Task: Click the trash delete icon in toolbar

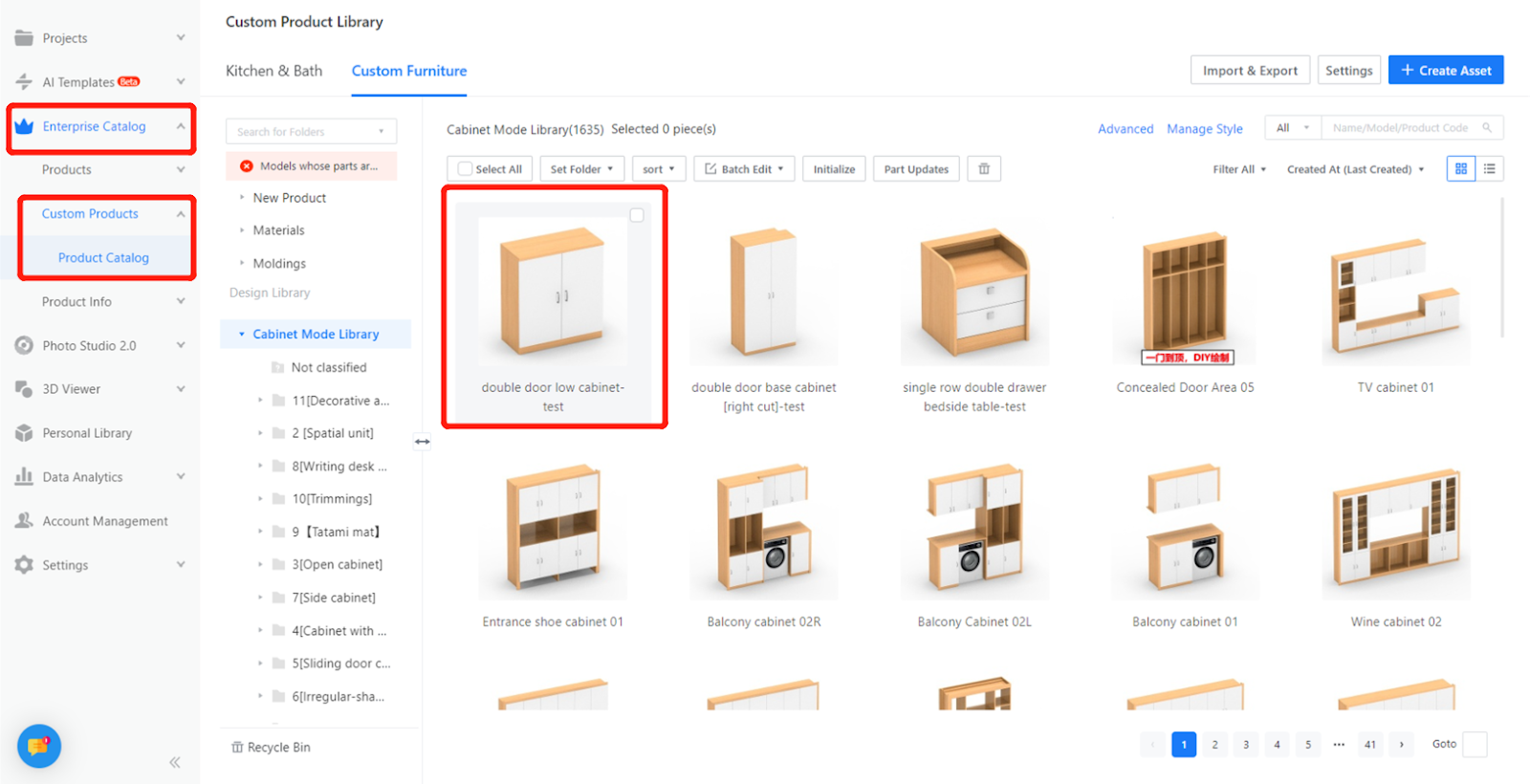Action: [984, 169]
